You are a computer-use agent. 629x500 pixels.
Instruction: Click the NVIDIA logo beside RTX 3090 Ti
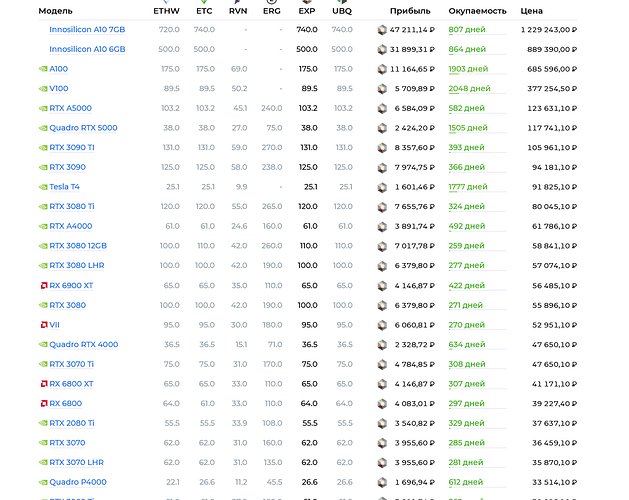[x=43, y=148]
